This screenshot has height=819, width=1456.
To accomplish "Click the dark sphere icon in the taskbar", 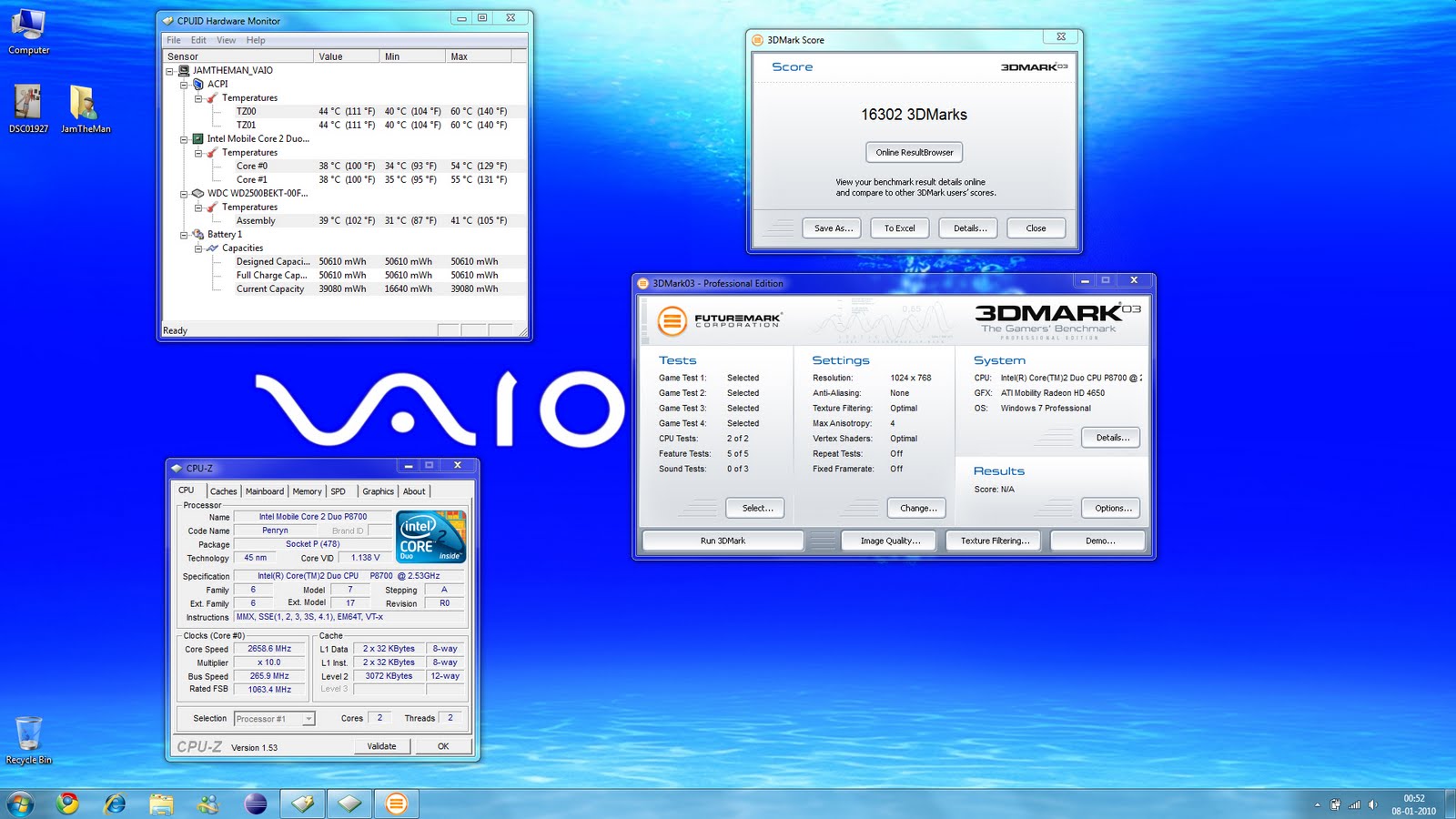I will tap(256, 804).
